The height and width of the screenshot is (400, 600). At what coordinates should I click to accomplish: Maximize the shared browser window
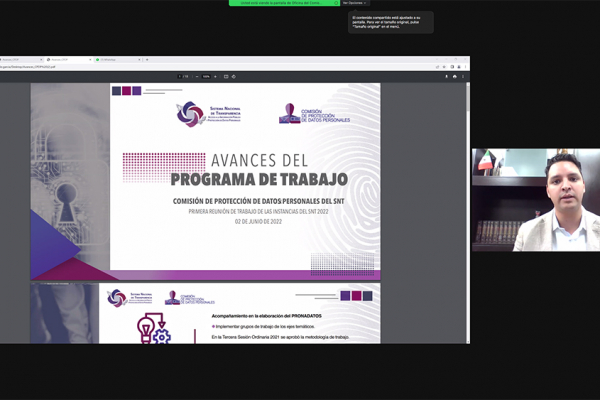point(455,59)
